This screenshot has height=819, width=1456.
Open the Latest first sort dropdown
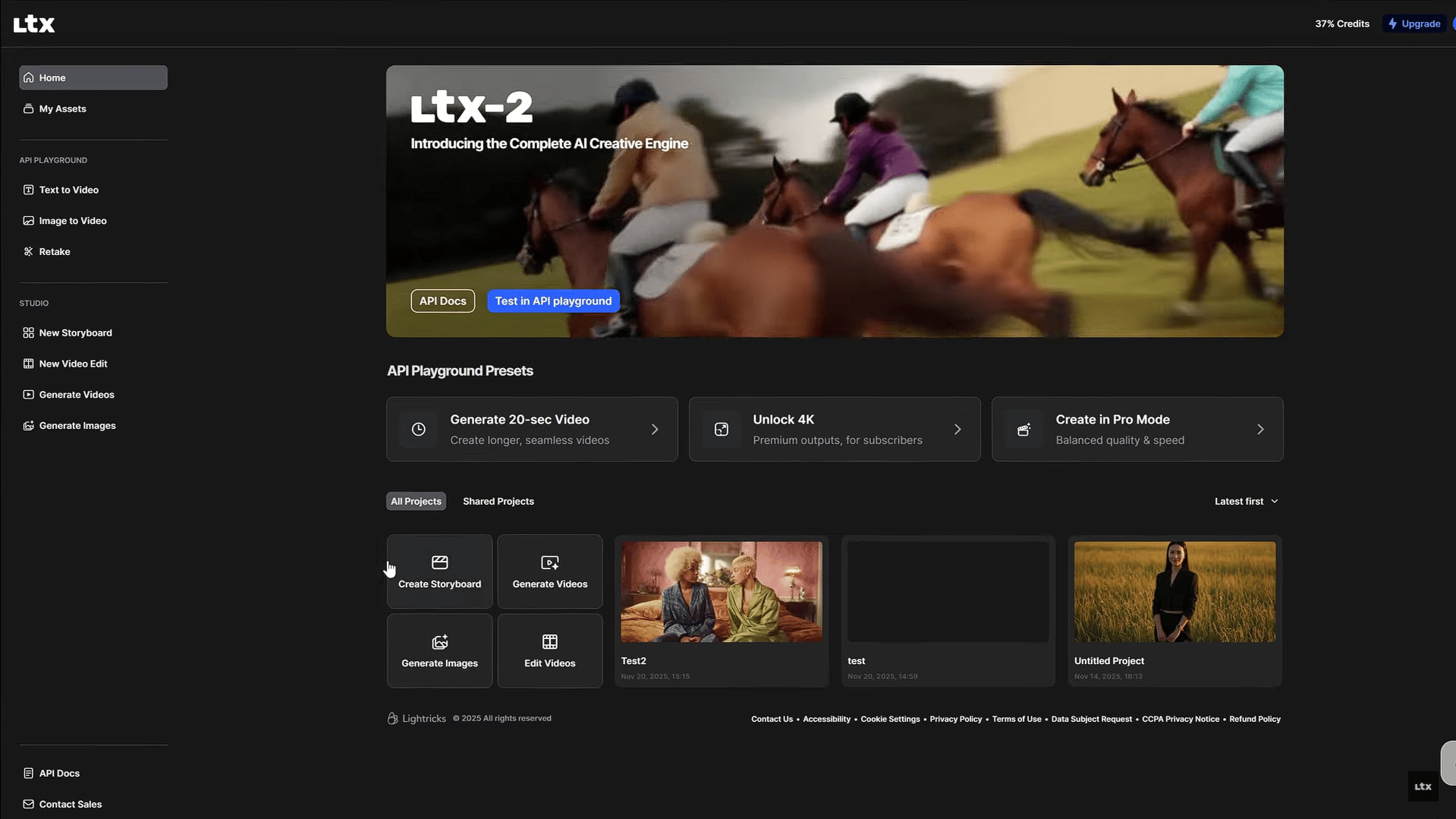pyautogui.click(x=1247, y=502)
